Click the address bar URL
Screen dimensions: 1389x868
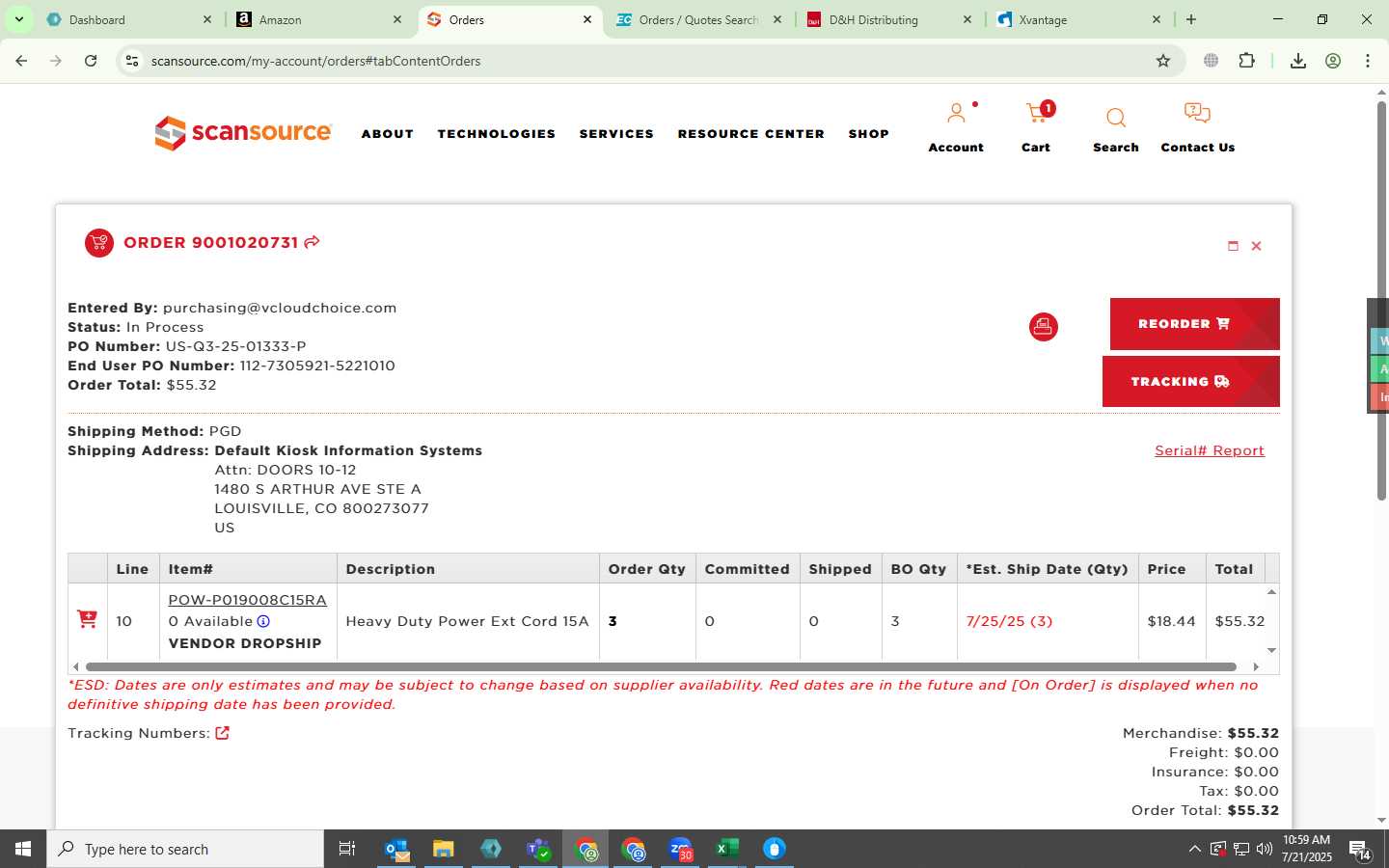click(315, 61)
